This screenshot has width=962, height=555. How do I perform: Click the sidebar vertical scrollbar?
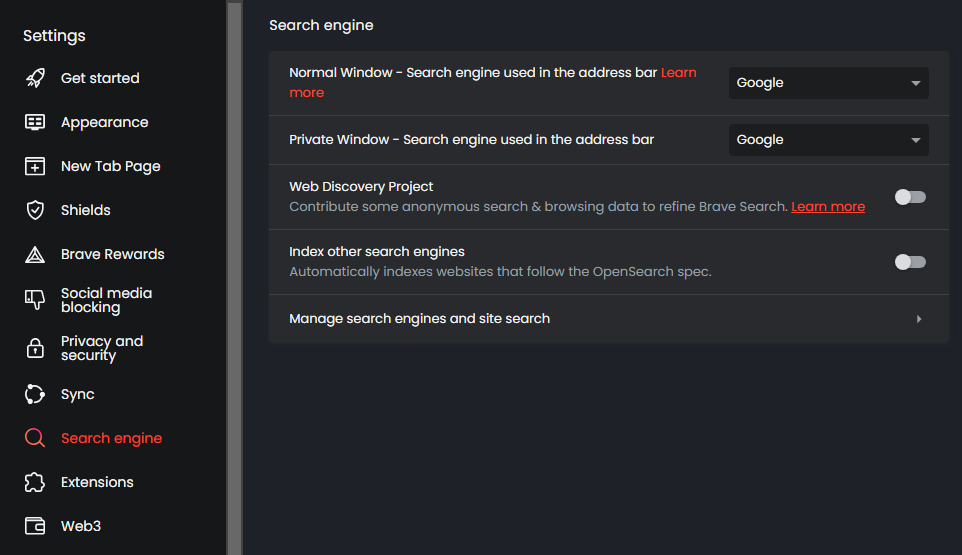tap(234, 270)
